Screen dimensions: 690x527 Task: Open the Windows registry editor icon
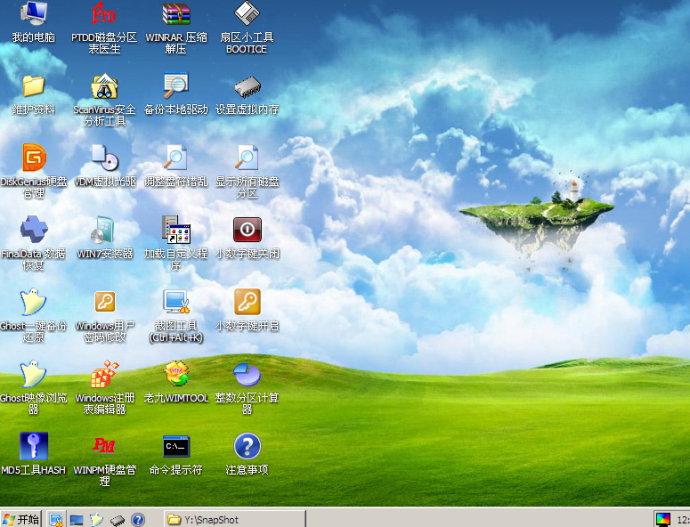tap(104, 375)
